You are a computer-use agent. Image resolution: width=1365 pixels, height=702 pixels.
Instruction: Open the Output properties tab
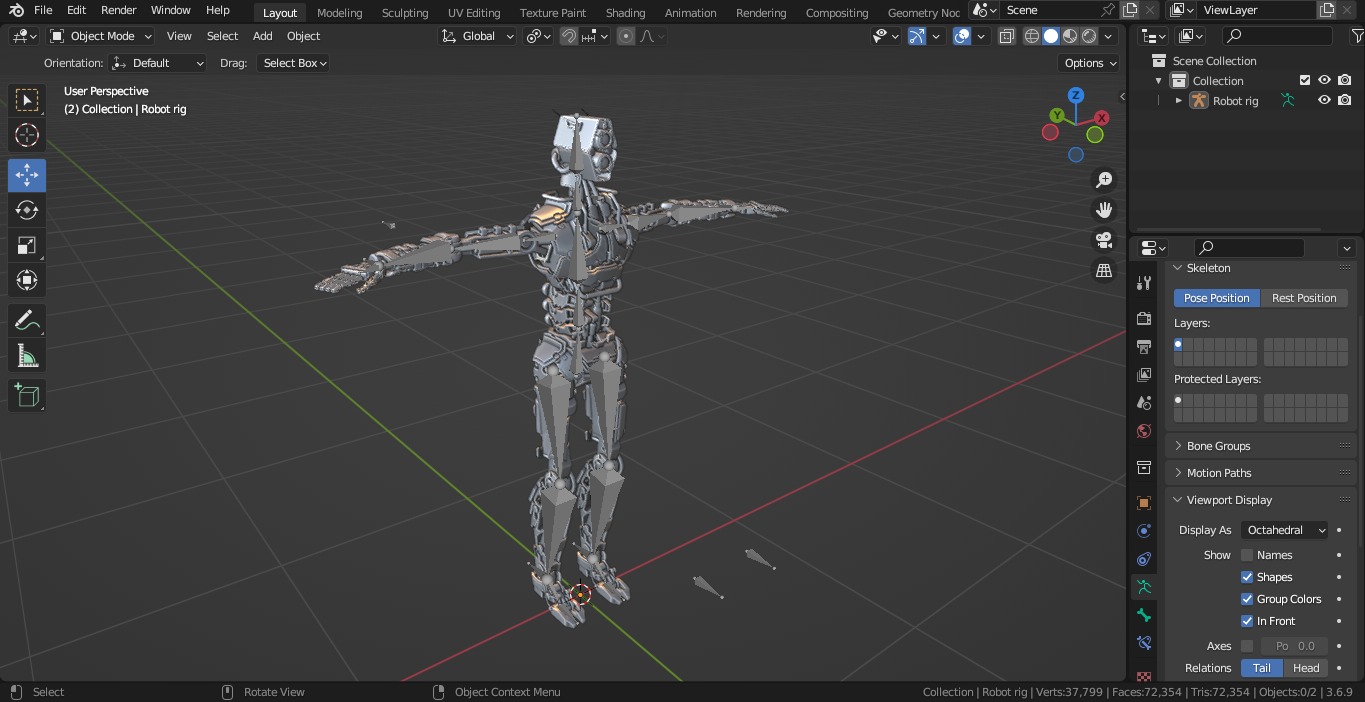pos(1144,346)
